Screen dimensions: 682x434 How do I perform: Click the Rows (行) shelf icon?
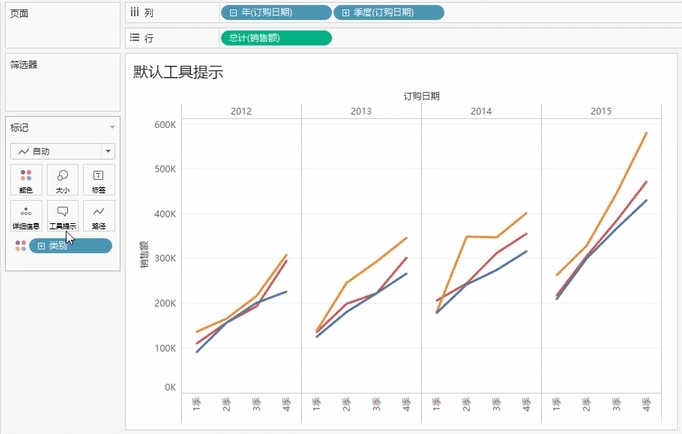click(x=134, y=38)
